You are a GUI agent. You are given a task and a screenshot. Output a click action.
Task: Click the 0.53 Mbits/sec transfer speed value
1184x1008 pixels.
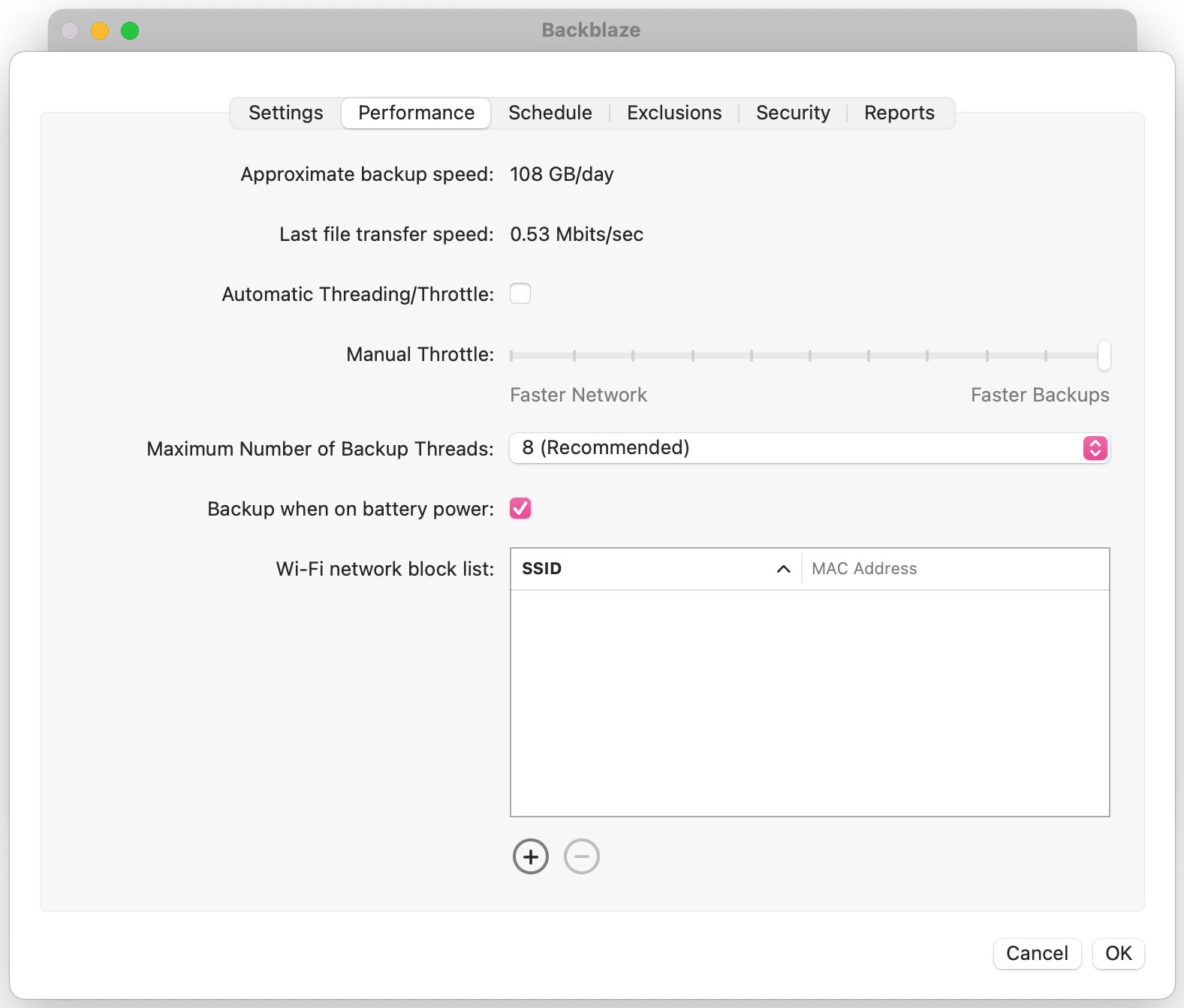tap(577, 234)
